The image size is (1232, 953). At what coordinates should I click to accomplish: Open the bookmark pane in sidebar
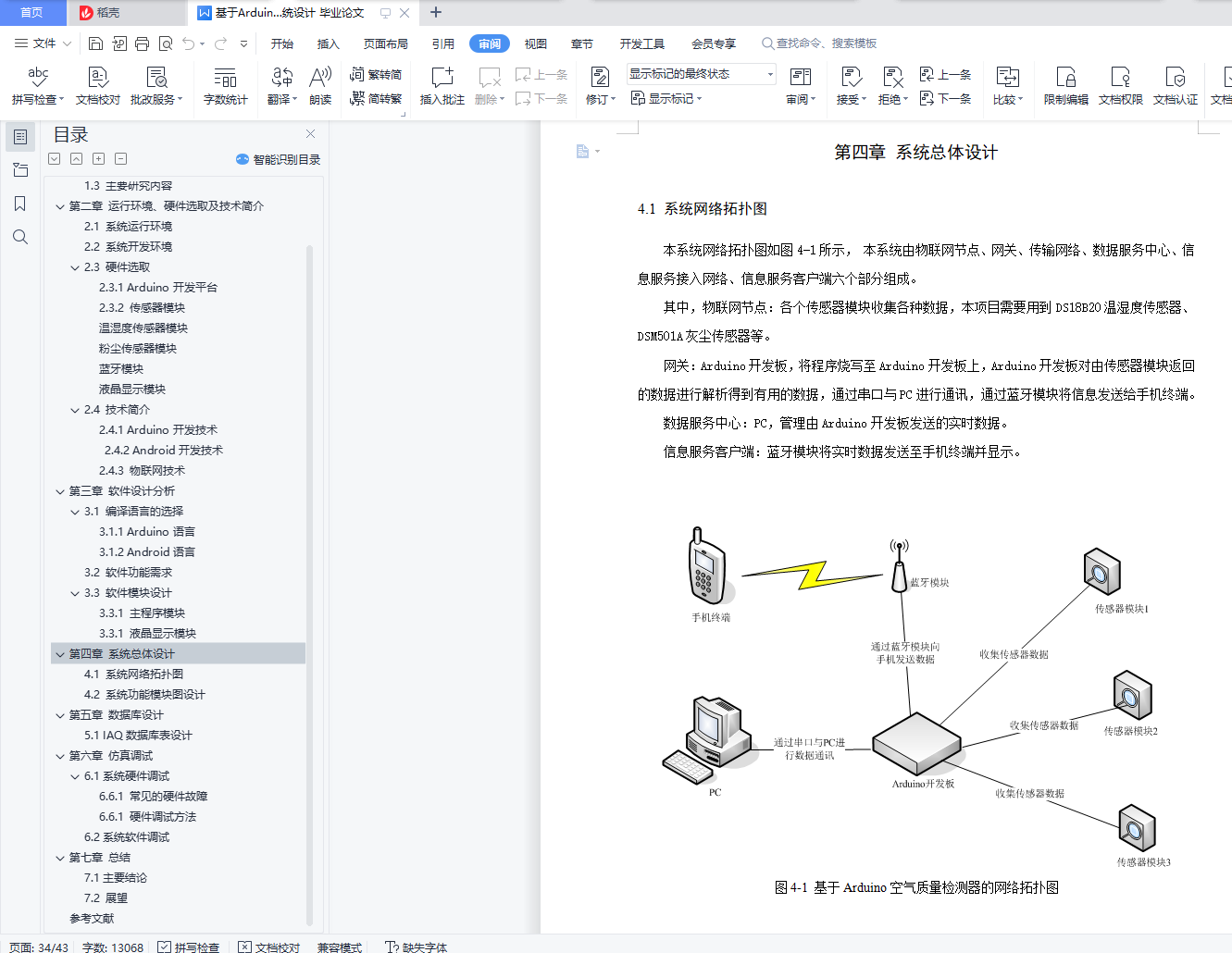(x=19, y=204)
